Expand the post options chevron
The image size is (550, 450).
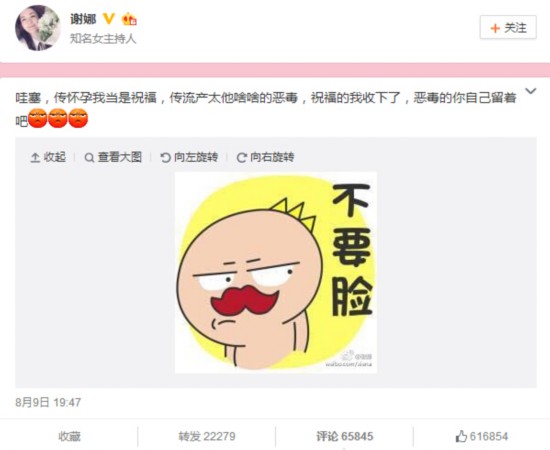click(x=531, y=91)
